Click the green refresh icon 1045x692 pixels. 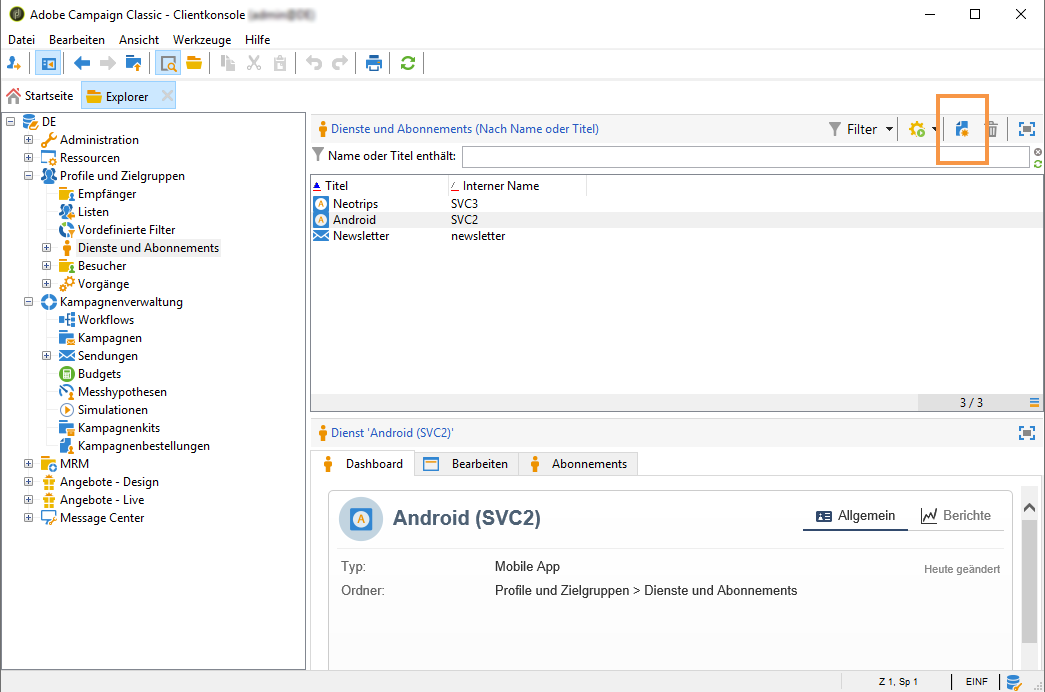click(408, 63)
